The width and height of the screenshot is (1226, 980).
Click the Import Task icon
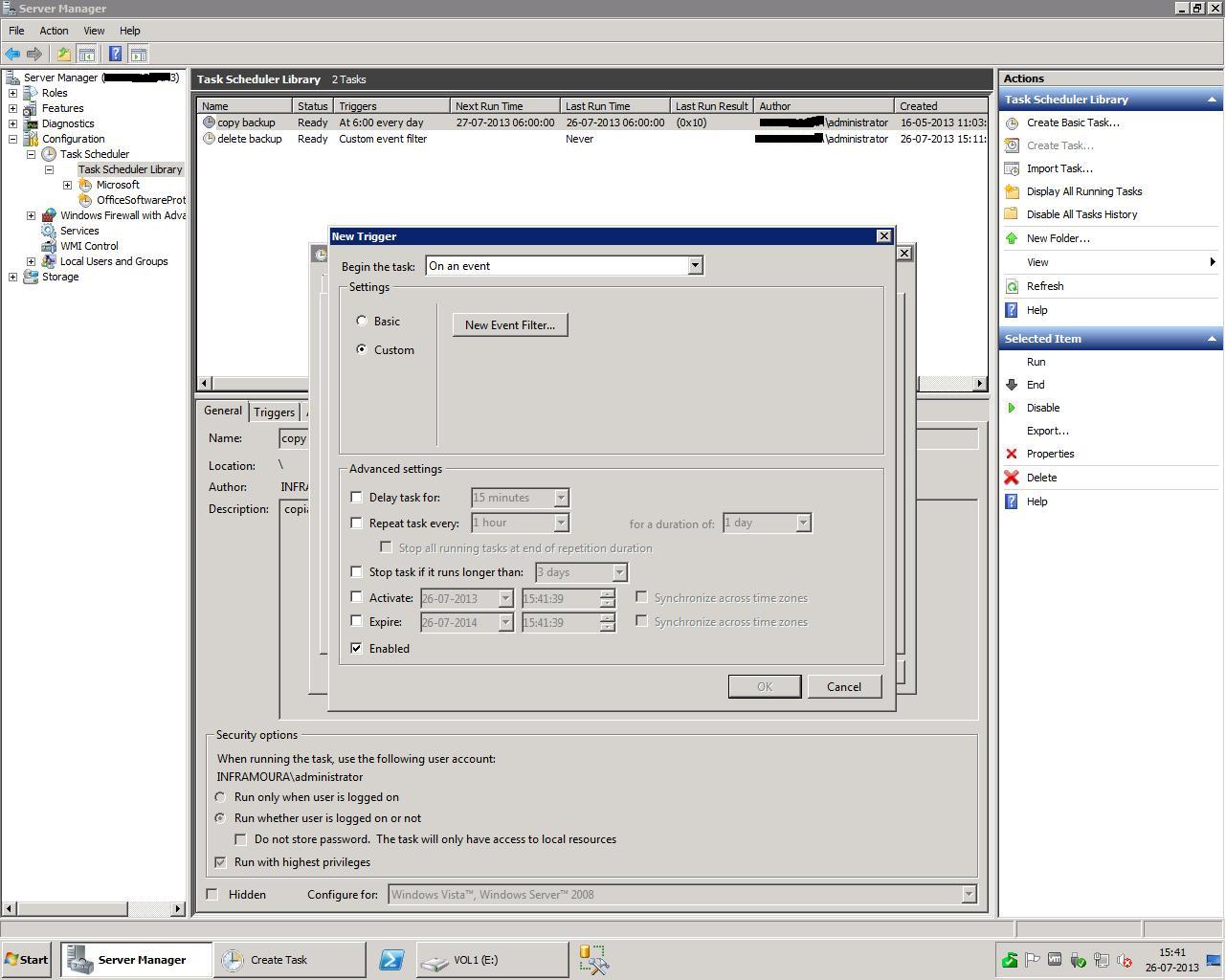(x=1012, y=168)
